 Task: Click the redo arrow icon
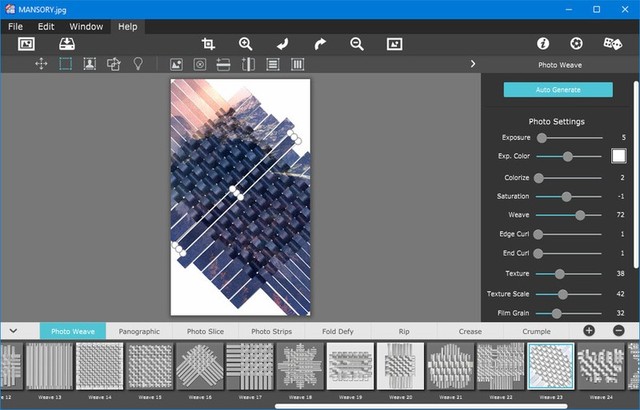[x=320, y=44]
